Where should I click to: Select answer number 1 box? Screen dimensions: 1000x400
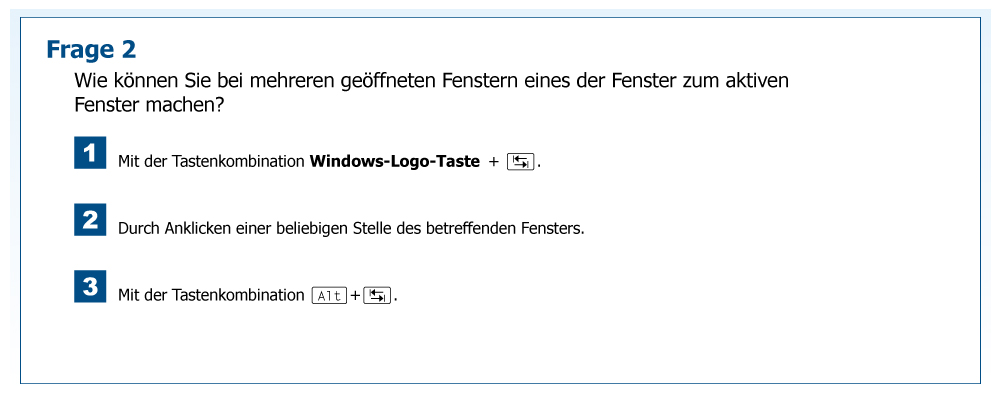[x=90, y=153]
